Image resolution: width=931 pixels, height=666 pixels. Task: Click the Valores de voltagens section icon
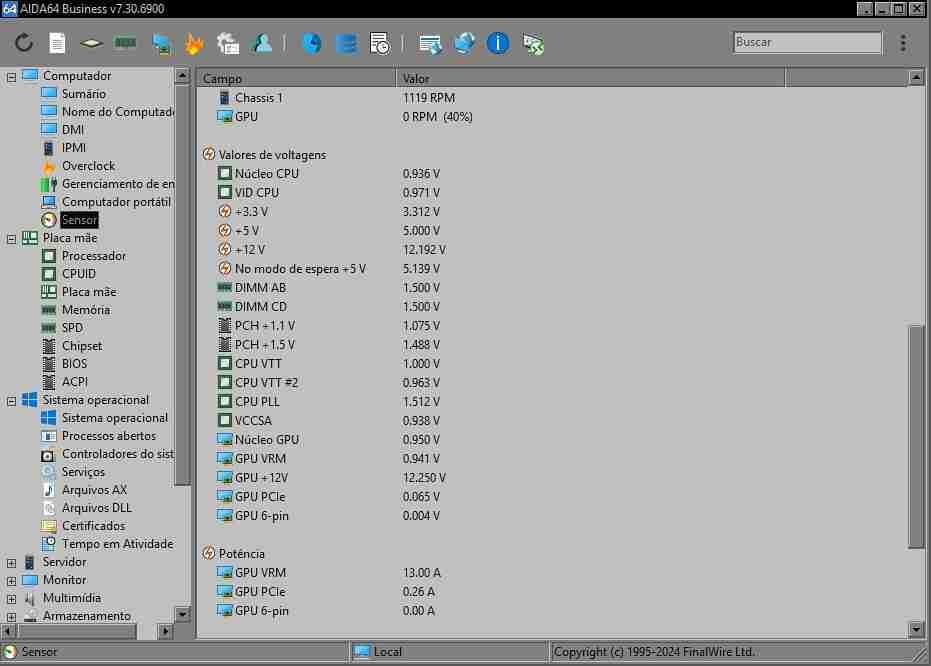pos(208,154)
